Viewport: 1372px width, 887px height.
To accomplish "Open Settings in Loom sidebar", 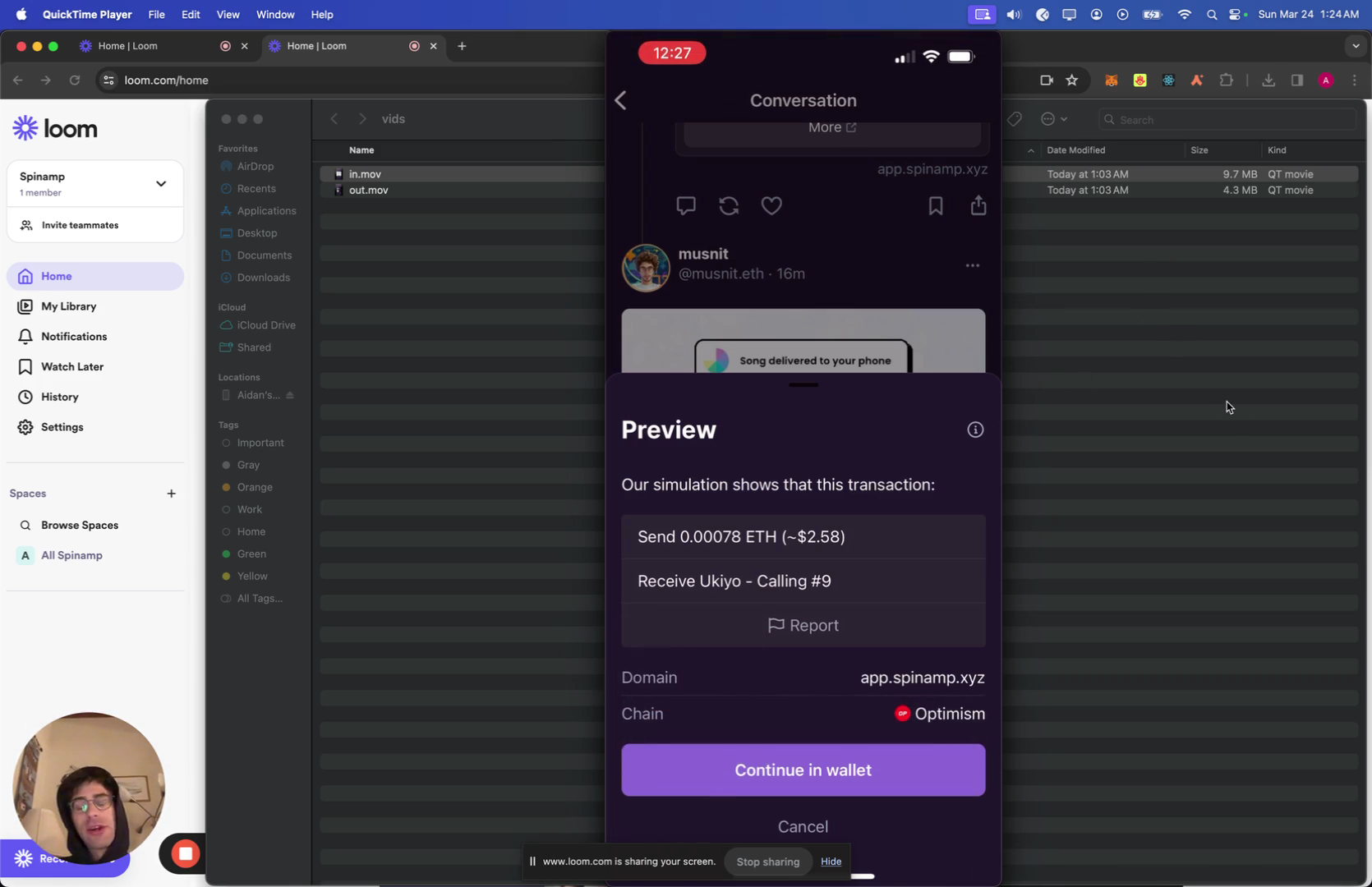I will pos(95,427).
